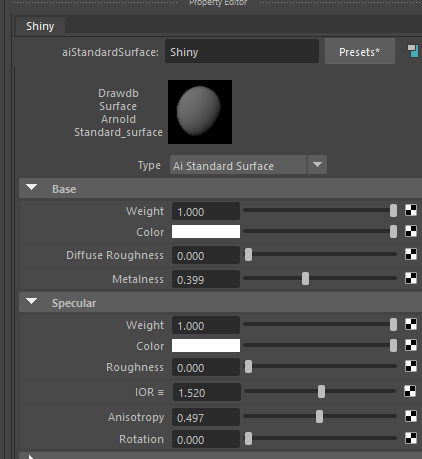Image resolution: width=422 pixels, height=459 pixels.
Task: Click the IOR slider handle
Action: coord(321,391)
